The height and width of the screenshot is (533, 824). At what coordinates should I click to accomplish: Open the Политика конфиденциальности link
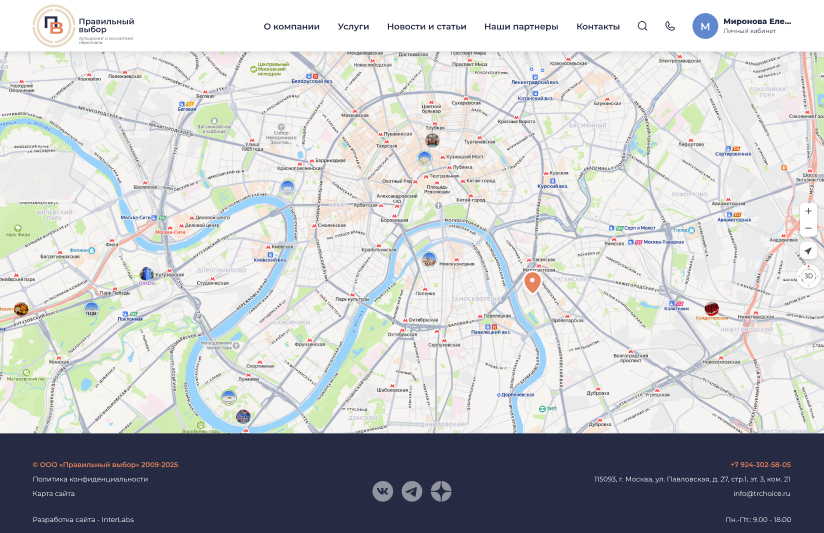tap(90, 479)
